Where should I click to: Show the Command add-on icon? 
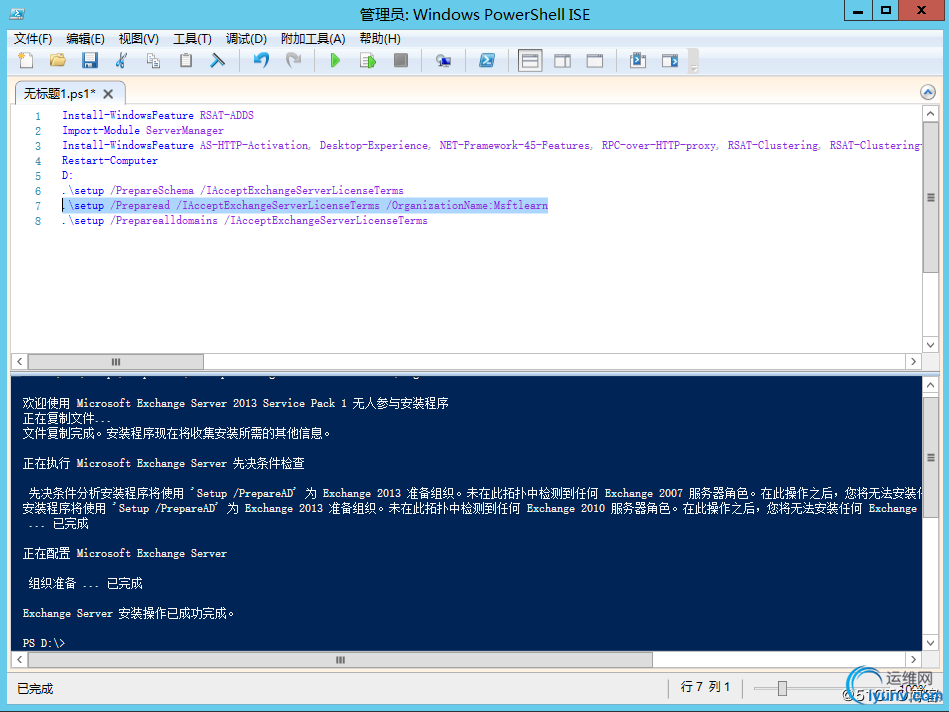point(637,60)
